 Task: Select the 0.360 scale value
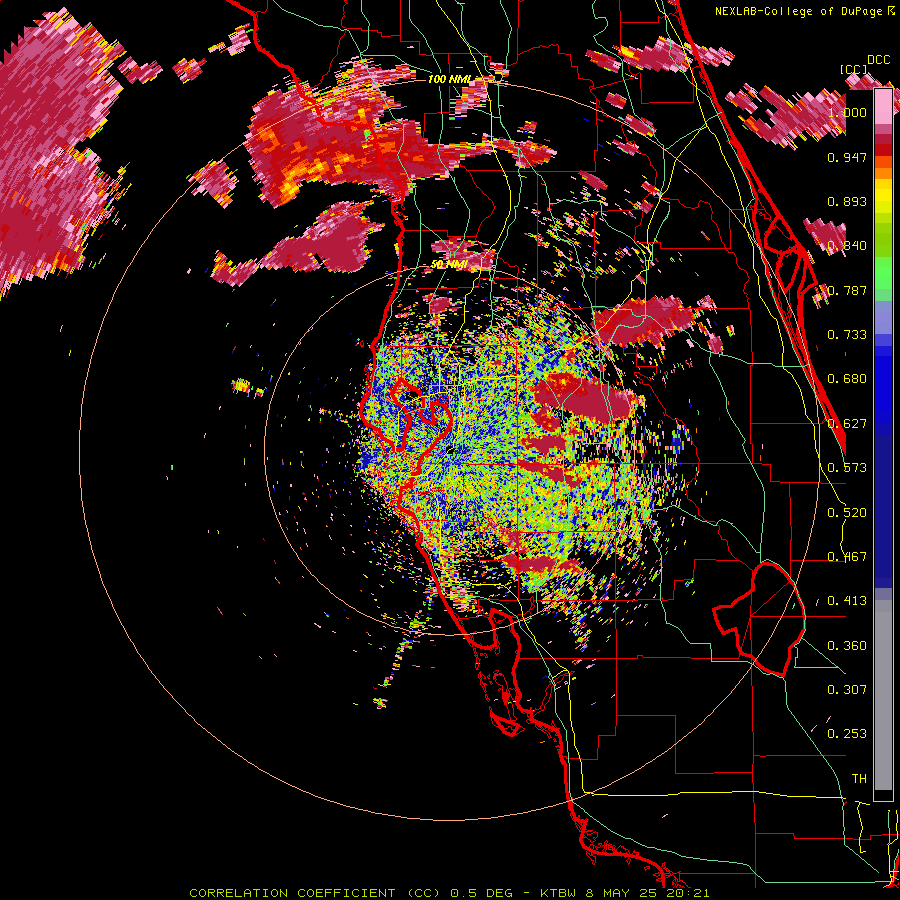[x=847, y=646]
